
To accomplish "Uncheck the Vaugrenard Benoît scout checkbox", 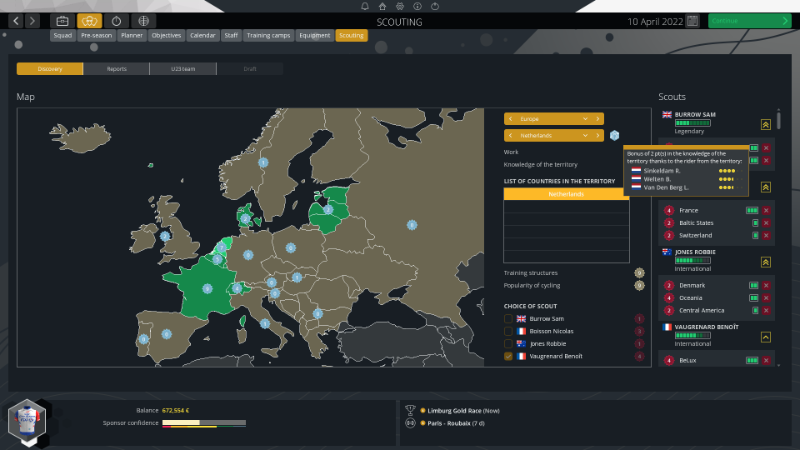I will (509, 356).
